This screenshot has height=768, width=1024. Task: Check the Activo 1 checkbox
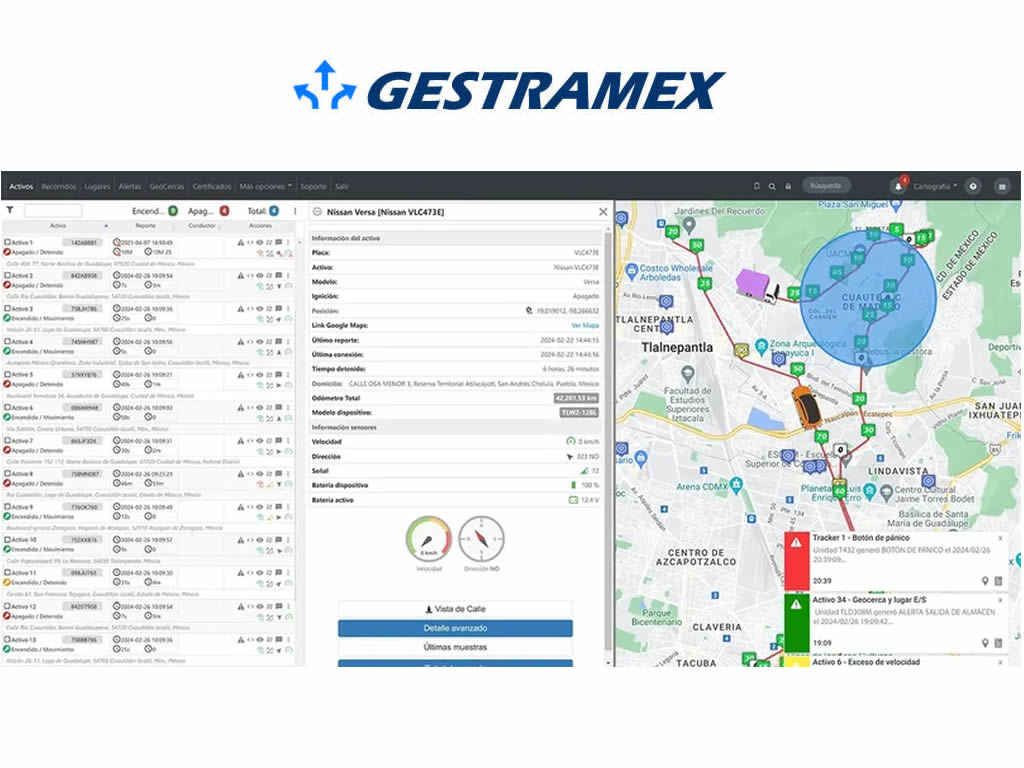tap(7, 242)
